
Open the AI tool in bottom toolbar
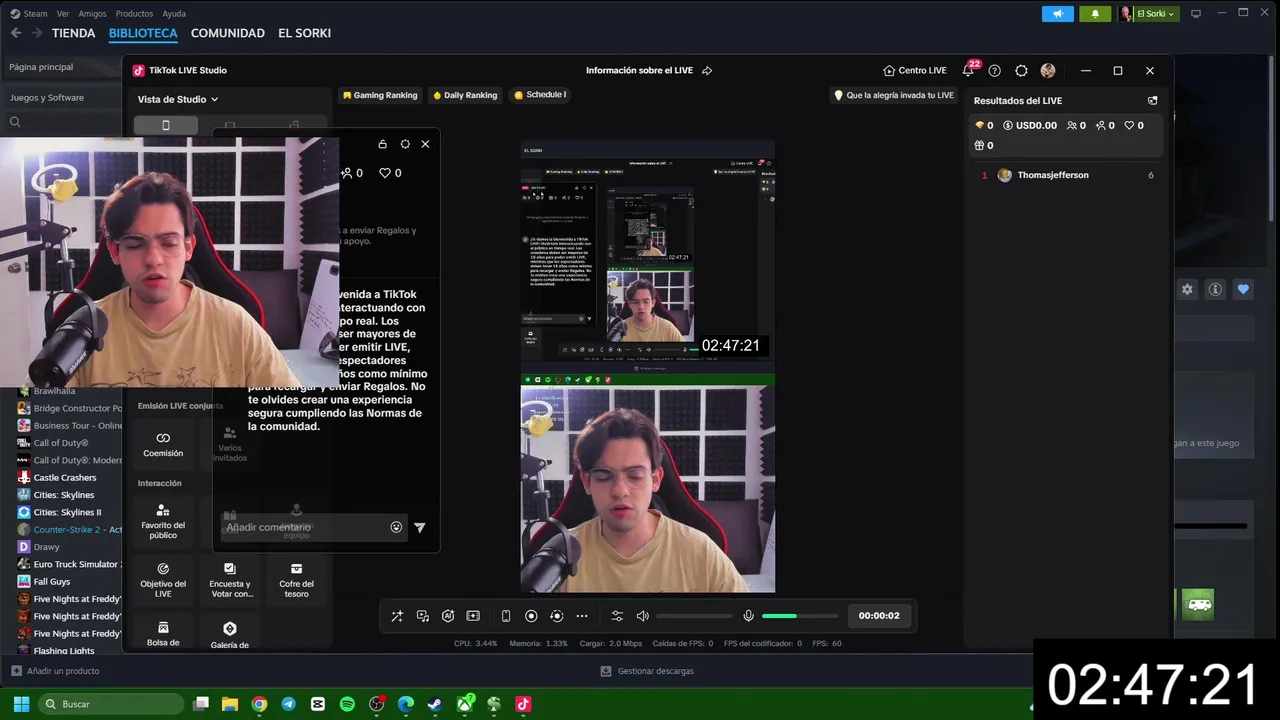(x=448, y=616)
